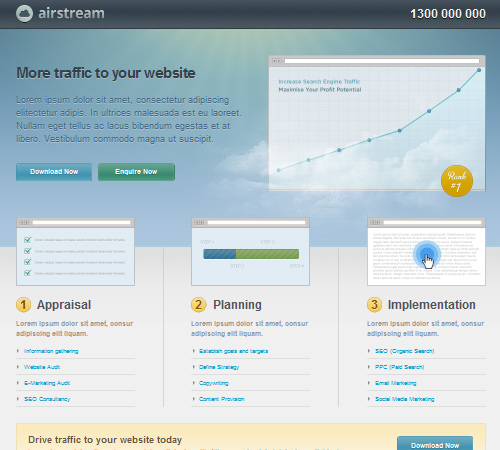This screenshot has height=450, width=500.
Task: Click the arrow bullet beside Define Strategy
Action: 193,367
